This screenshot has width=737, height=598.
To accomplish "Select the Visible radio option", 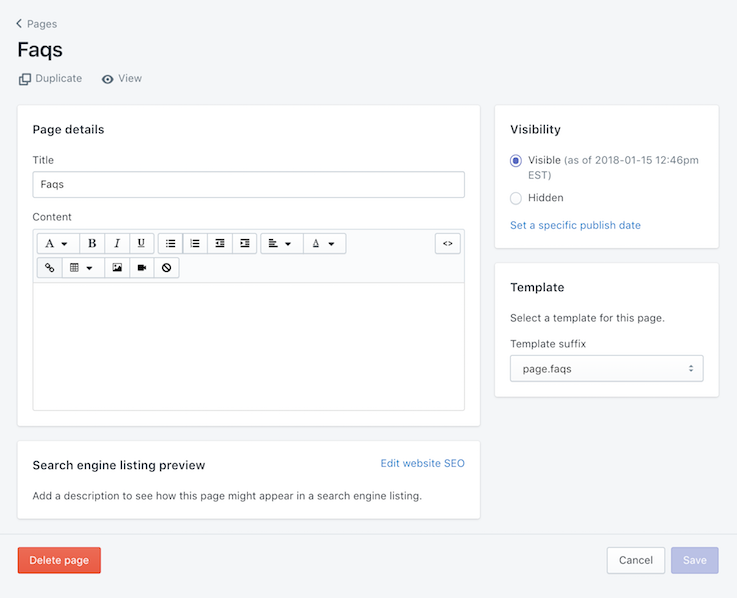I will pyautogui.click(x=516, y=160).
